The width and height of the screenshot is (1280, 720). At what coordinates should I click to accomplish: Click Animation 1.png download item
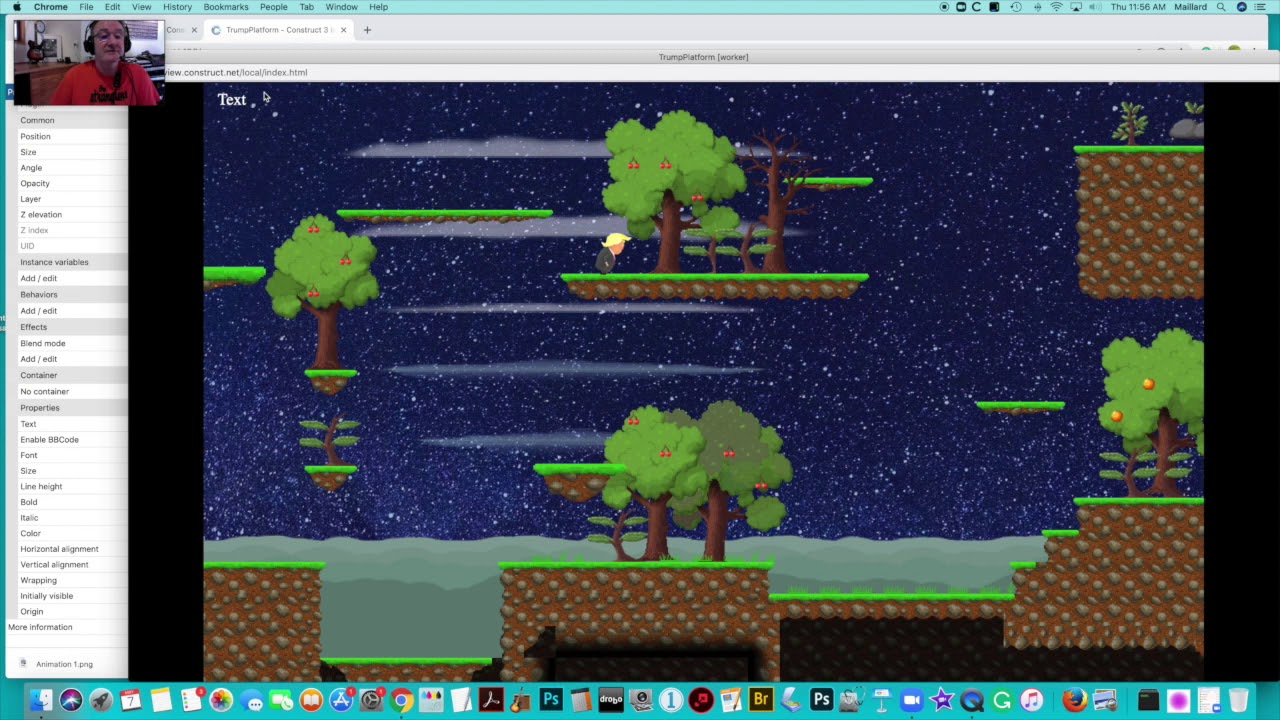[64, 664]
